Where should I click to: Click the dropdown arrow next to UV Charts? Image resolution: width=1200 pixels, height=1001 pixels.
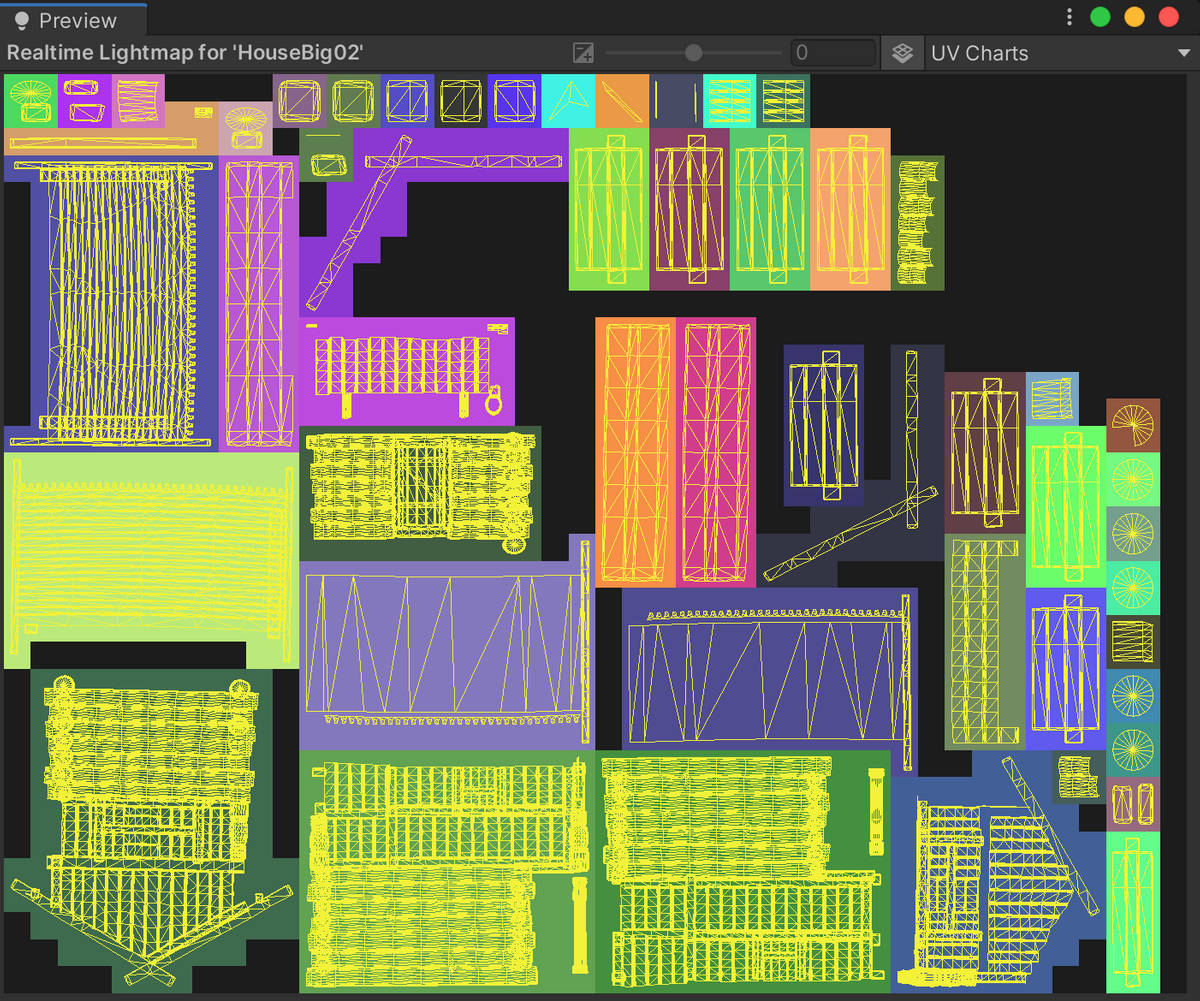(x=1183, y=53)
